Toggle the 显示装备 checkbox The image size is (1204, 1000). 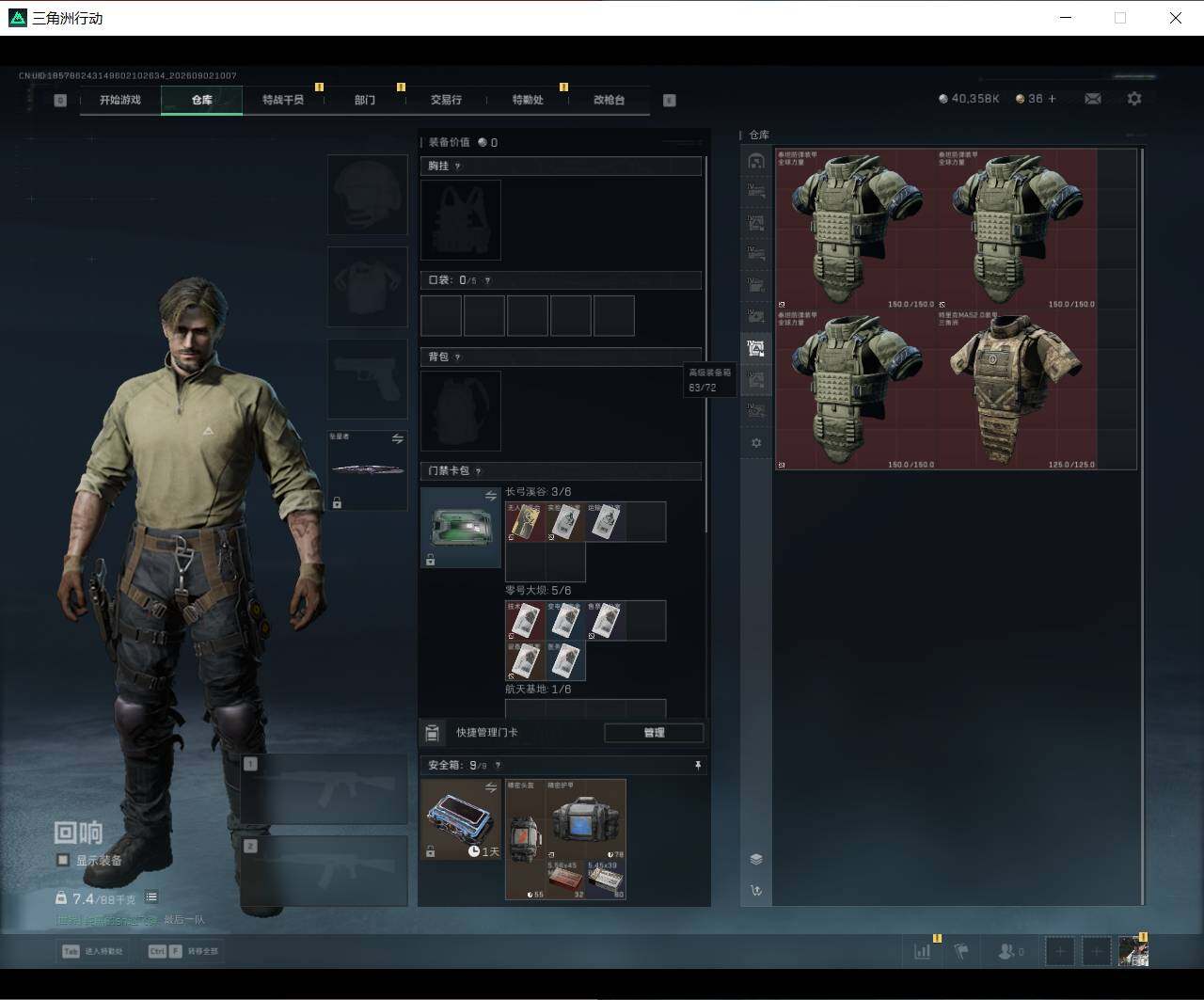click(63, 860)
